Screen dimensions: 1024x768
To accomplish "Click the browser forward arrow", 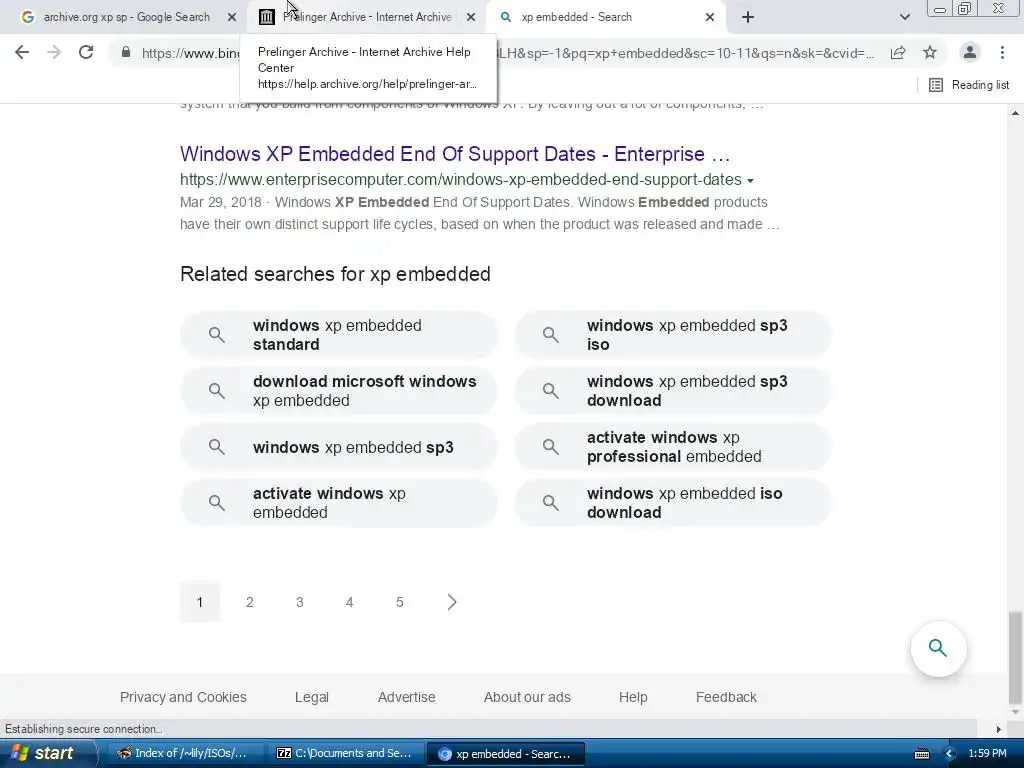I will click(54, 52).
